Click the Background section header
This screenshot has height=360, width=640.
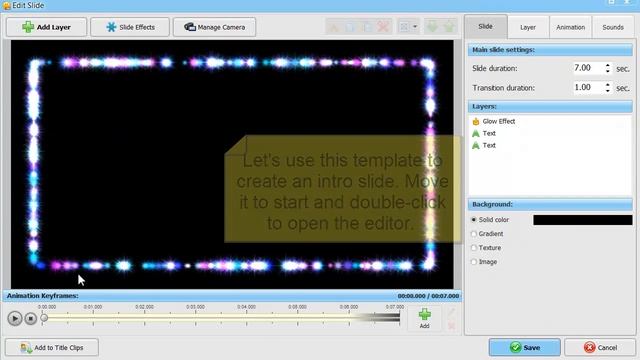click(x=550, y=204)
